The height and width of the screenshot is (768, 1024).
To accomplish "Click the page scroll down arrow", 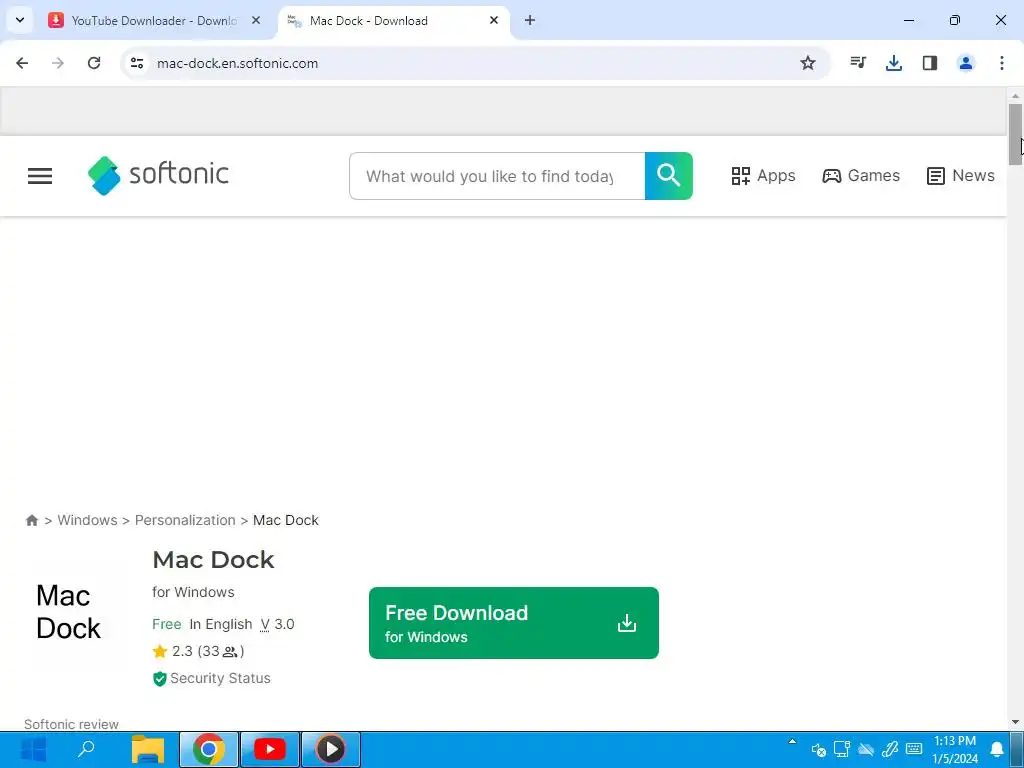I will 1015,722.
